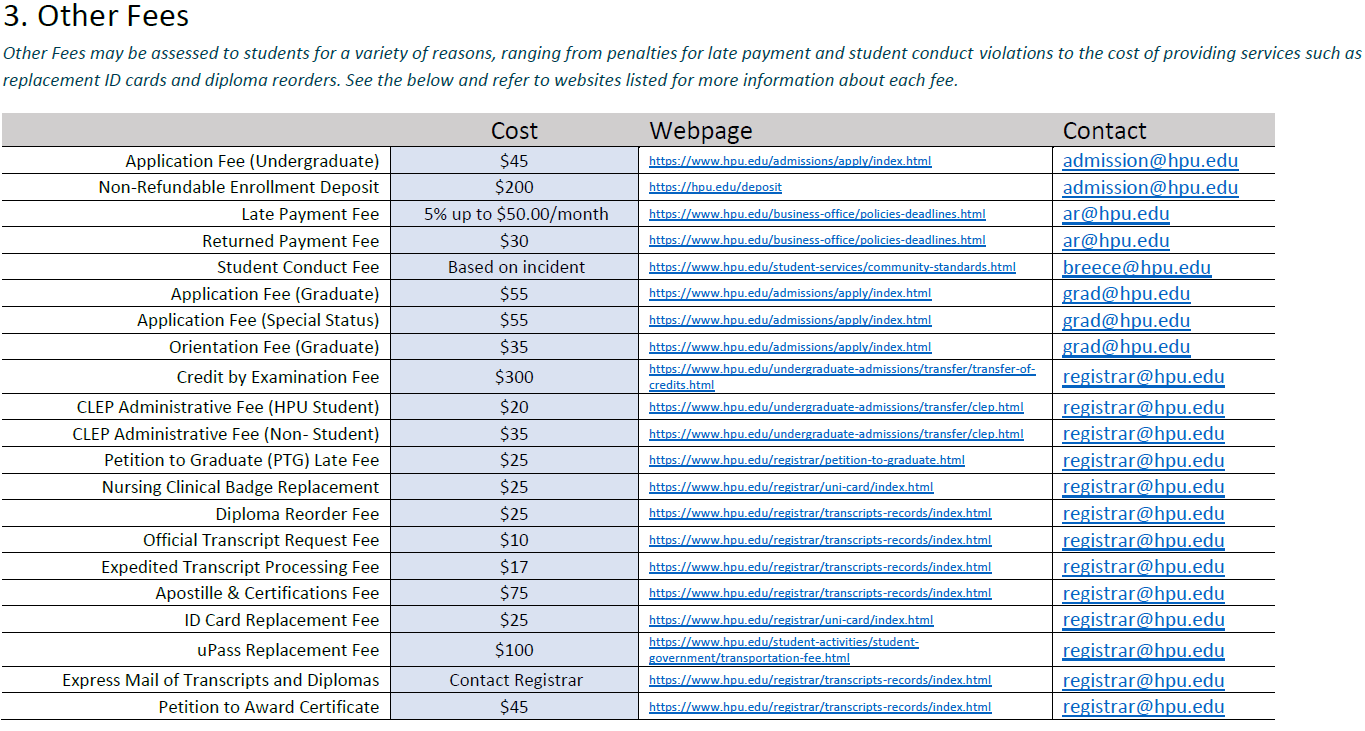Open the Official Transcript Request Fee webpage link
Screen dimensions: 1365x731
coord(820,541)
